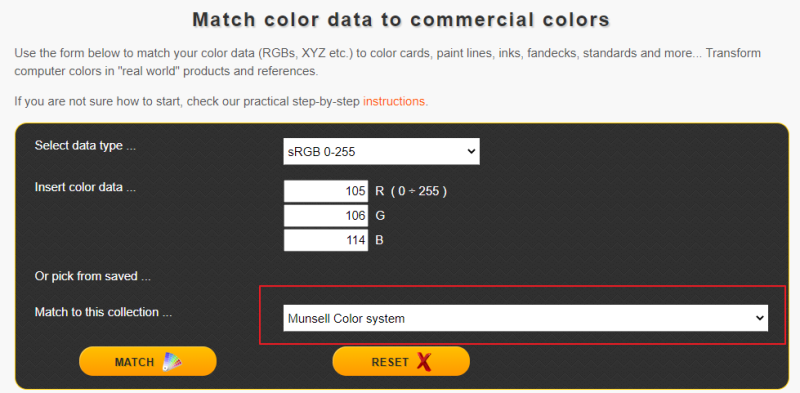This screenshot has width=800, height=393.
Task: Click the chevron on the collection selector
Action: click(x=760, y=318)
